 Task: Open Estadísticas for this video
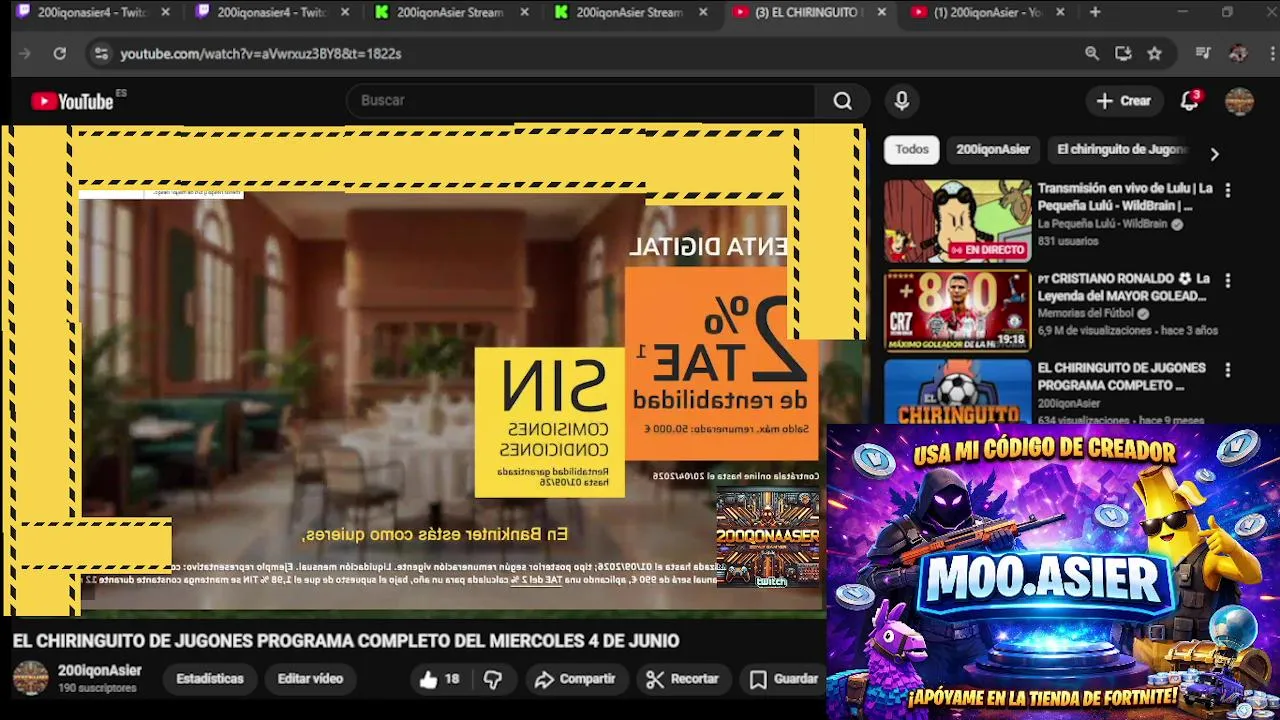tap(210, 679)
